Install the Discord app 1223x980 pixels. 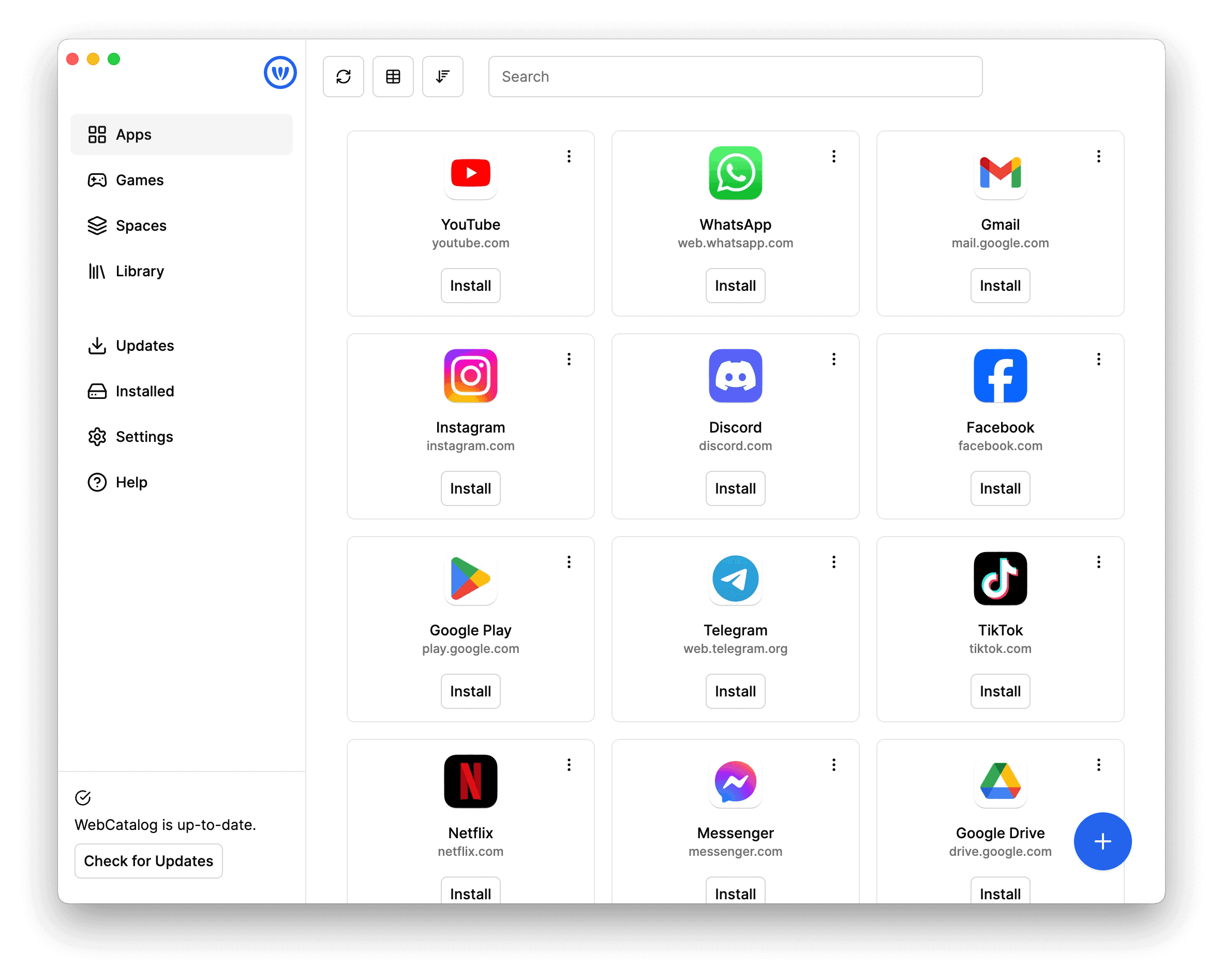tap(735, 488)
